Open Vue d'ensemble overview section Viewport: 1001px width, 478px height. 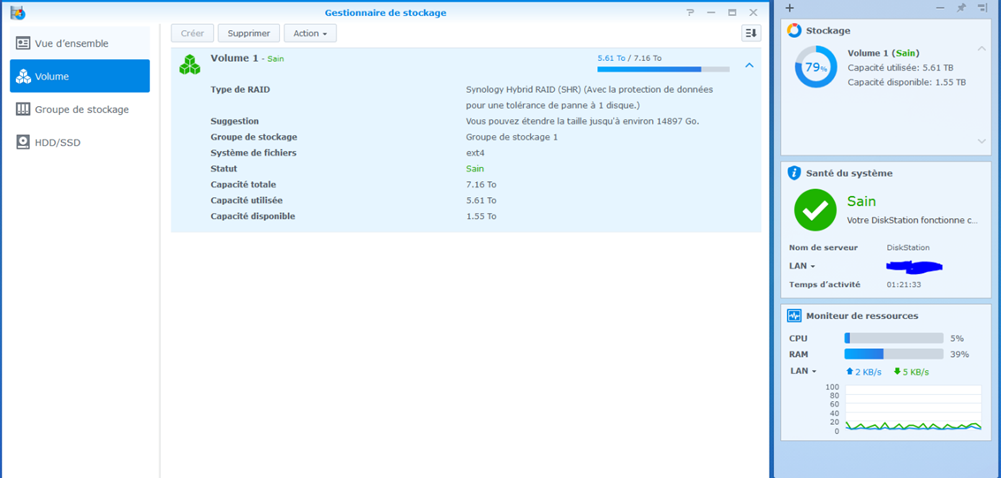pos(80,43)
